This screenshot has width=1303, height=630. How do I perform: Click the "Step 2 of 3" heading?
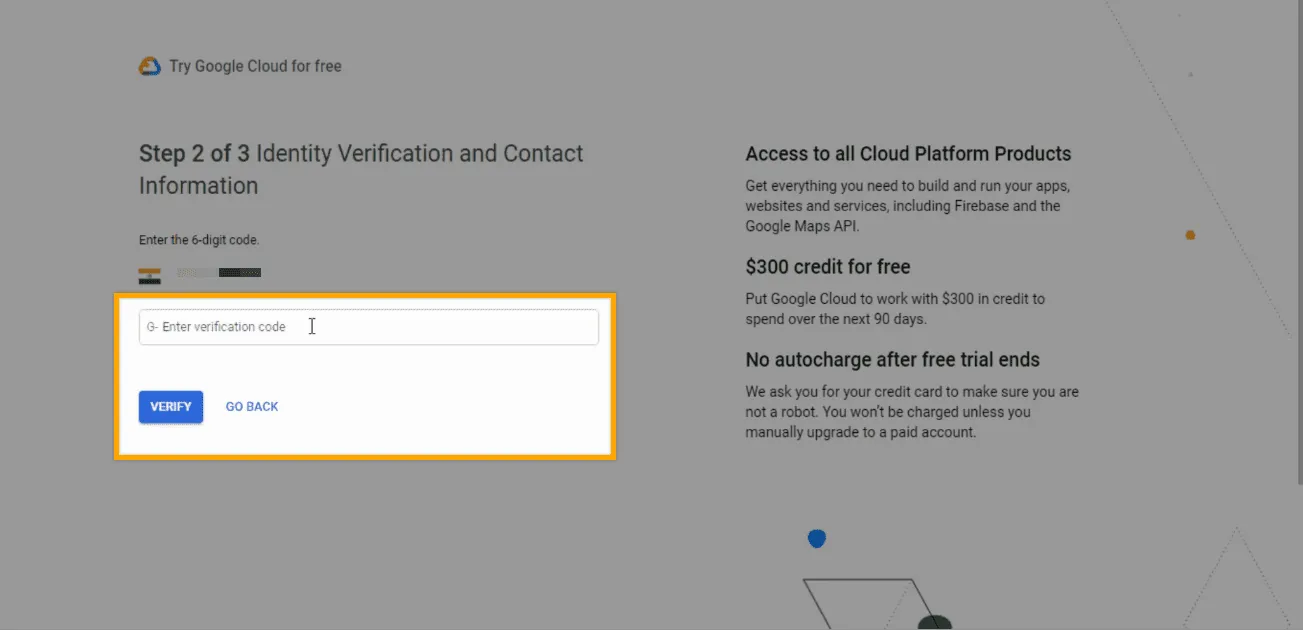point(194,154)
